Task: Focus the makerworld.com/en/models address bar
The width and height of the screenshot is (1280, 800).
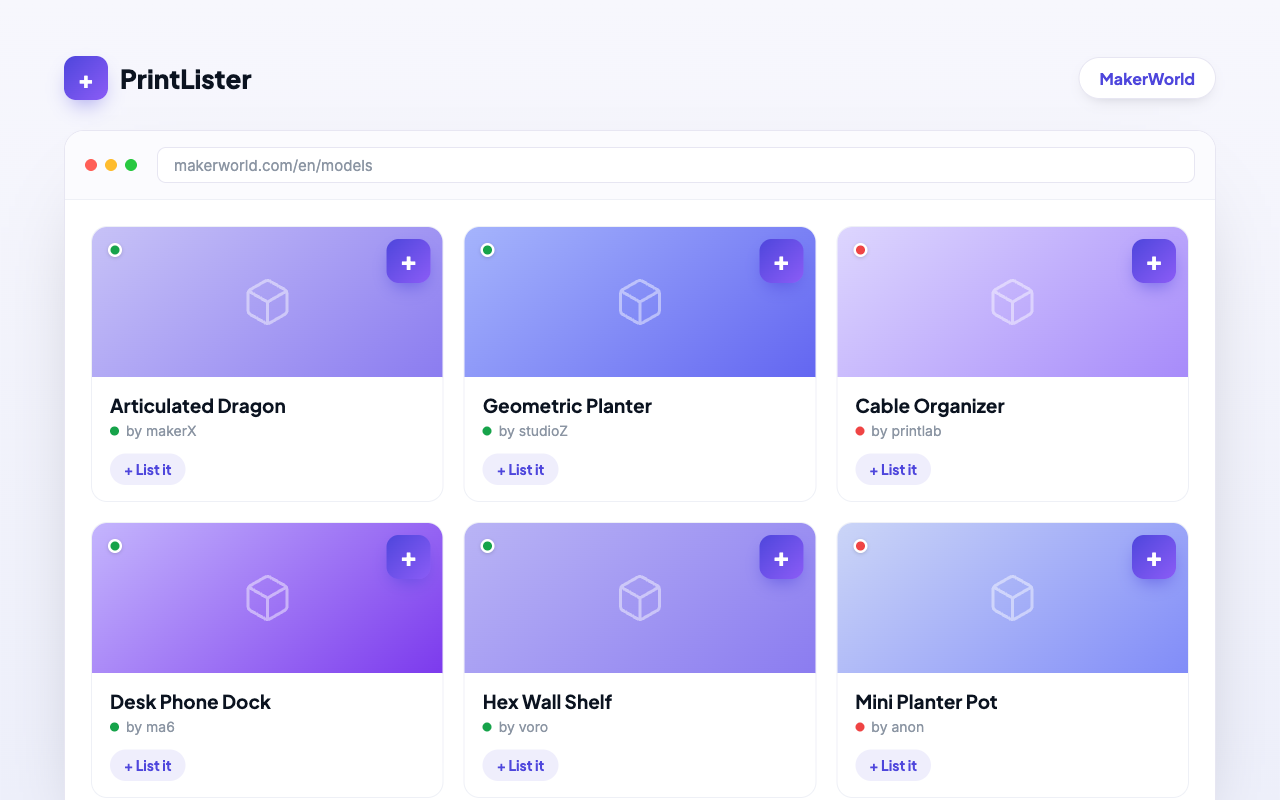Action: pyautogui.click(x=676, y=165)
